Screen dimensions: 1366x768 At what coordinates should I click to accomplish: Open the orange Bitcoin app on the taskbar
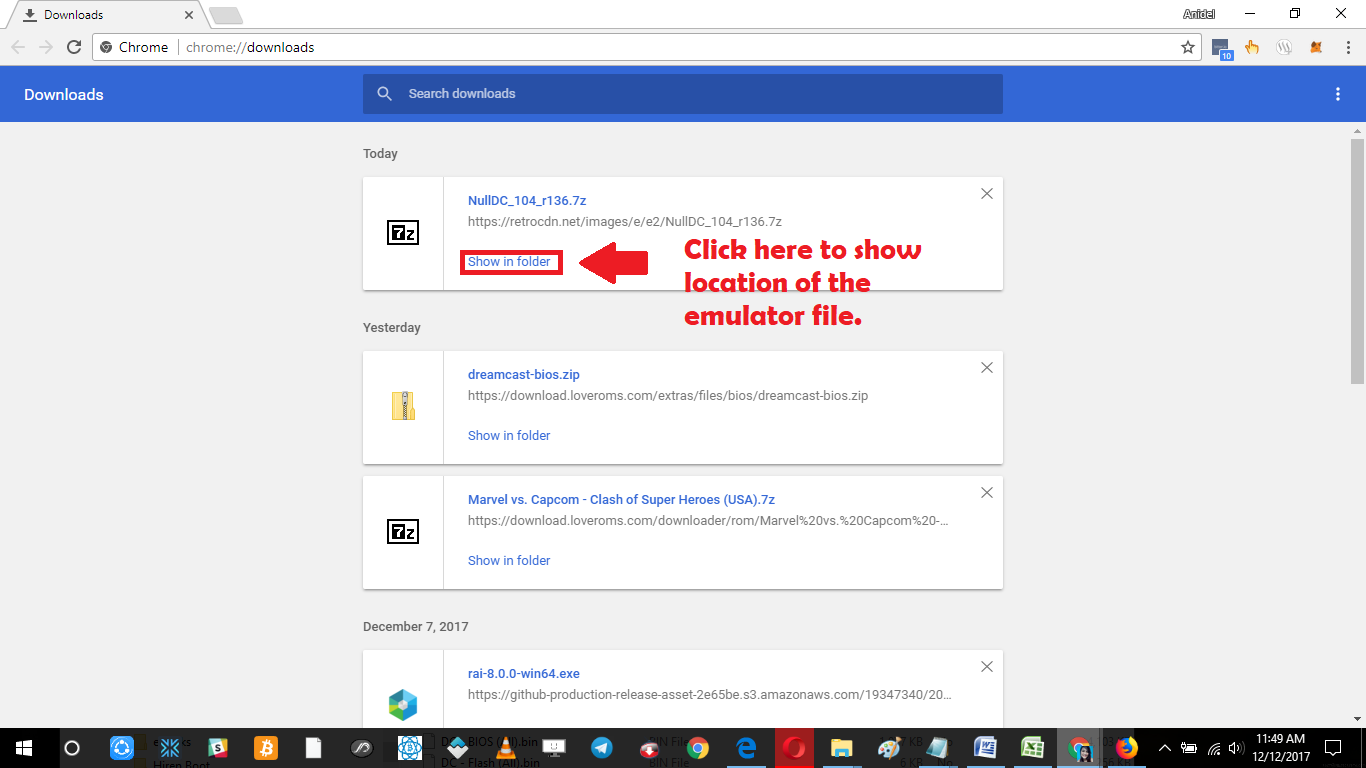click(x=266, y=748)
